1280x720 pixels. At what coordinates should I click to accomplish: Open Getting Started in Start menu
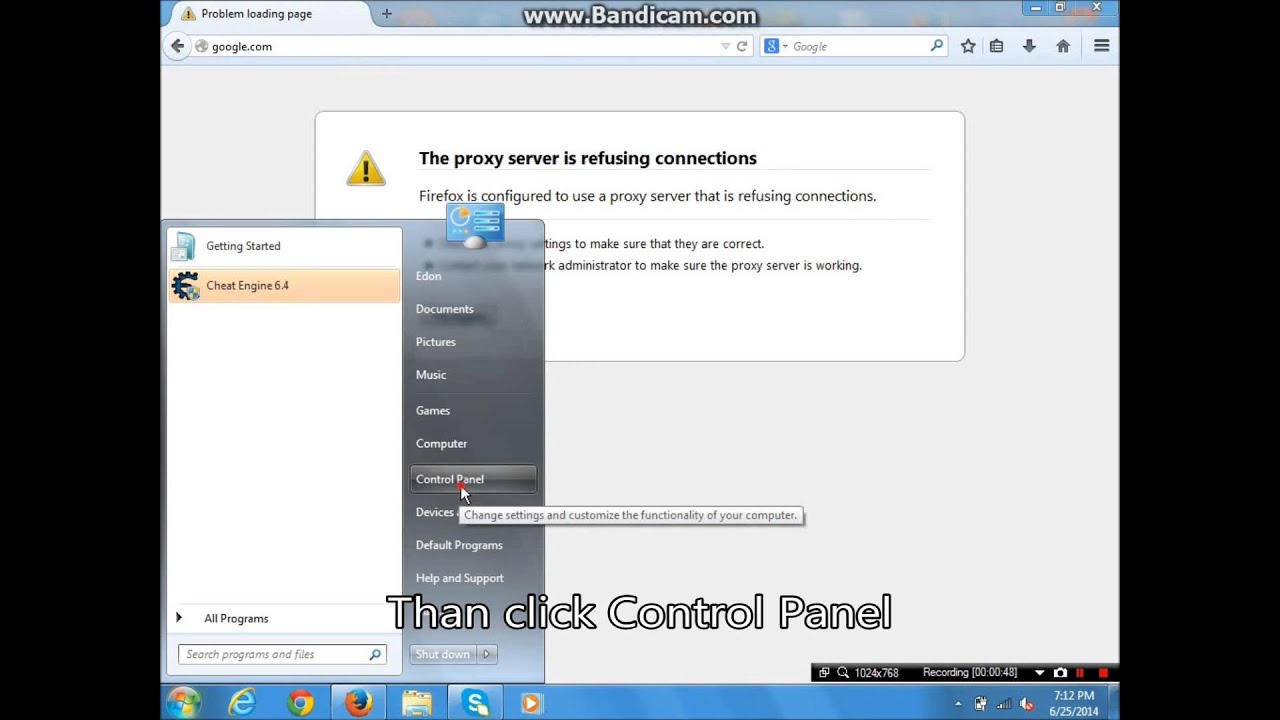pos(284,246)
